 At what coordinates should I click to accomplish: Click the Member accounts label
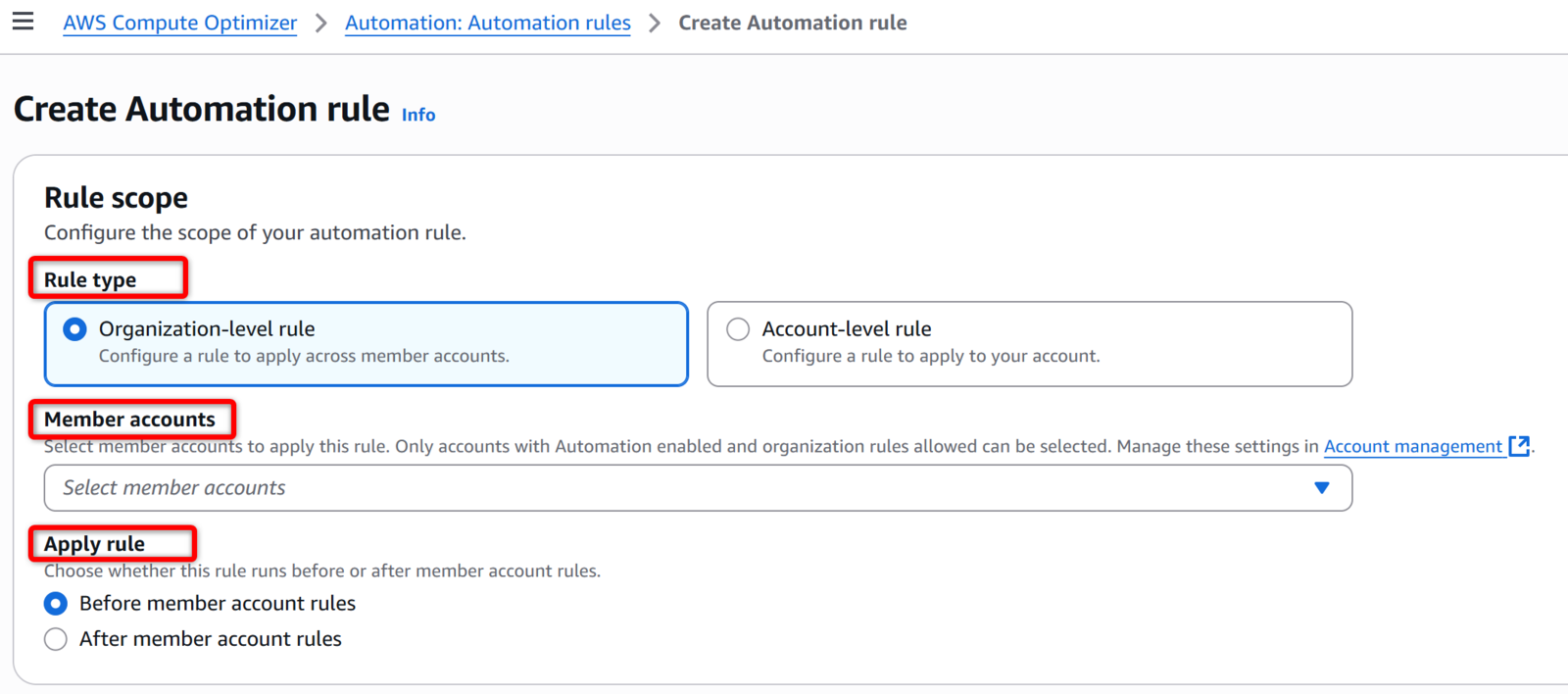(129, 420)
